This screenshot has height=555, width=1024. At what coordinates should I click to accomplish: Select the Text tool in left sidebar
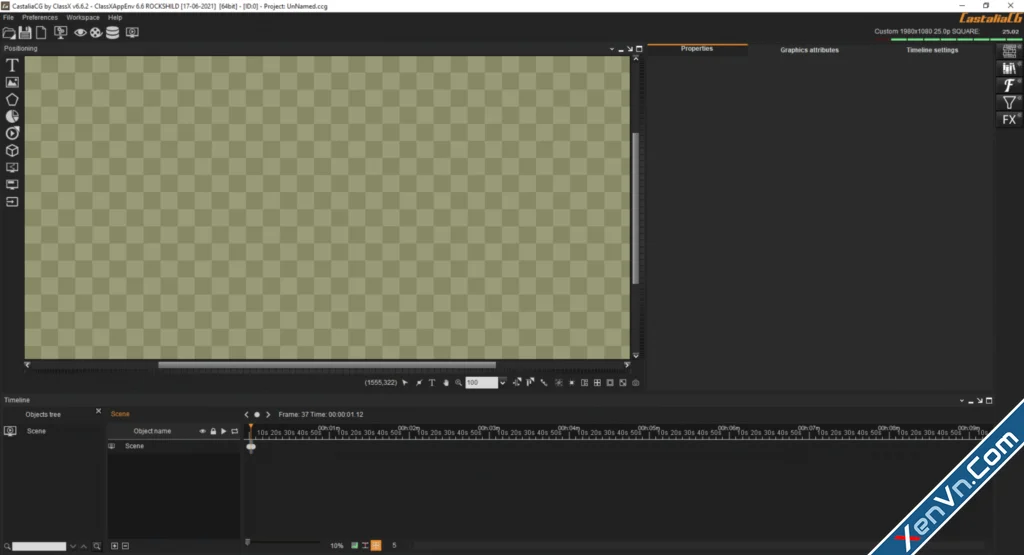(12, 65)
